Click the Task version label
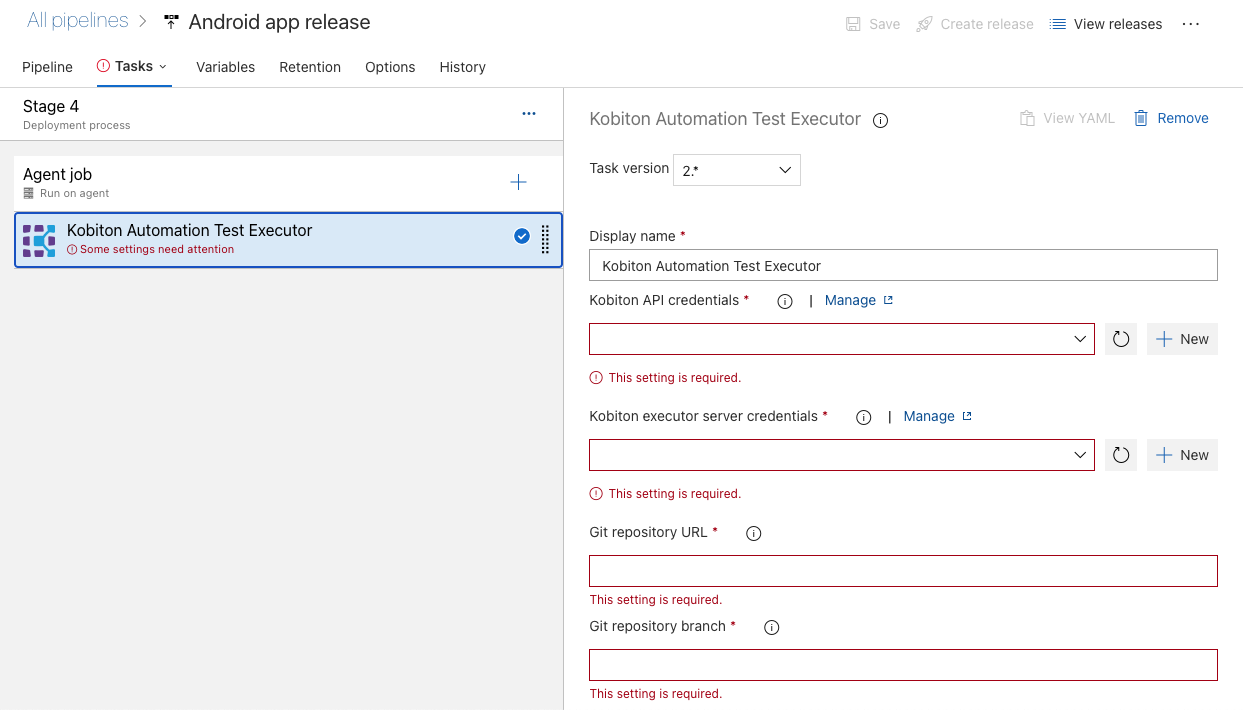Viewport: 1243px width, 710px height. (629, 168)
